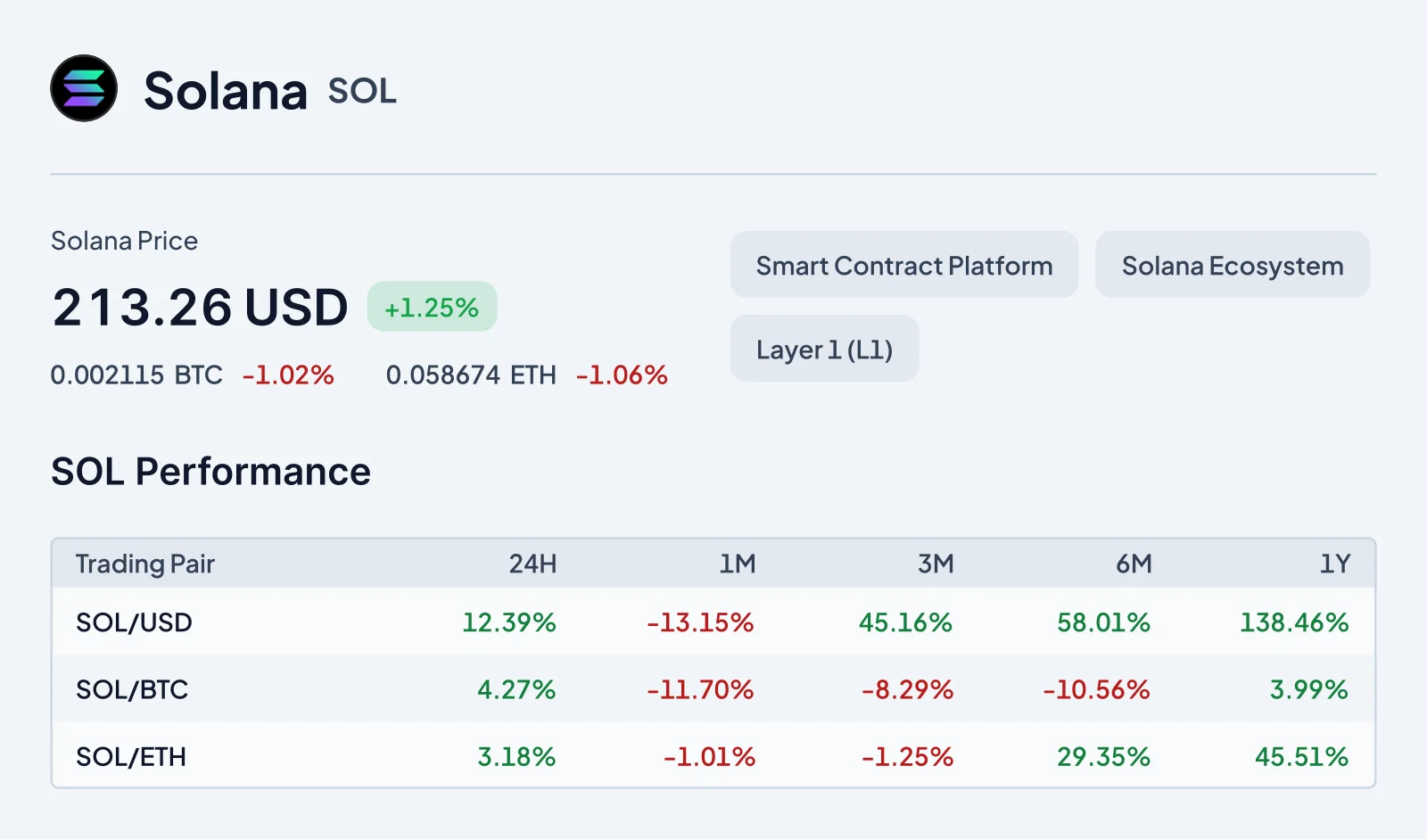Select the 213.26 USD price value
The width and height of the screenshot is (1427, 840).
point(200,308)
